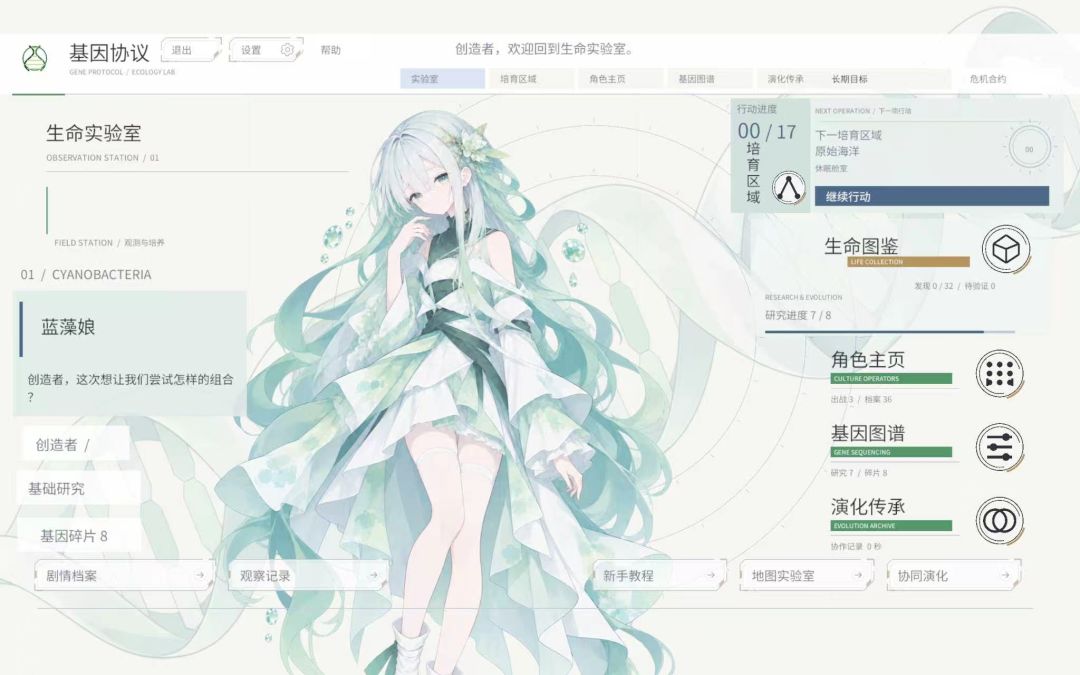Click the 研究进度 7 / 8 progress bar
The width and height of the screenshot is (1080, 675).
(x=889, y=332)
